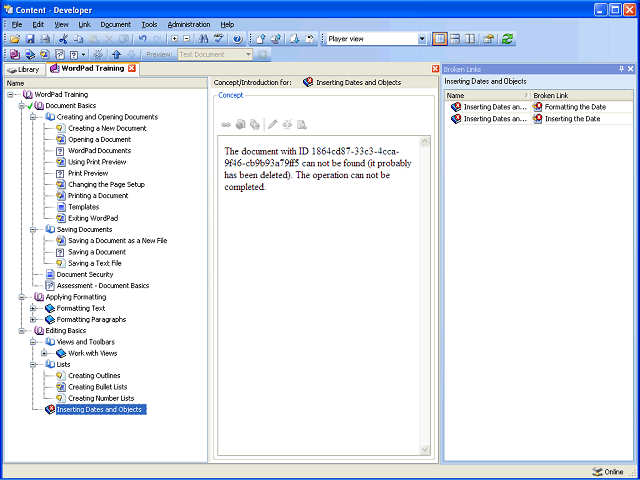Click the Check In All icon

[276, 39]
